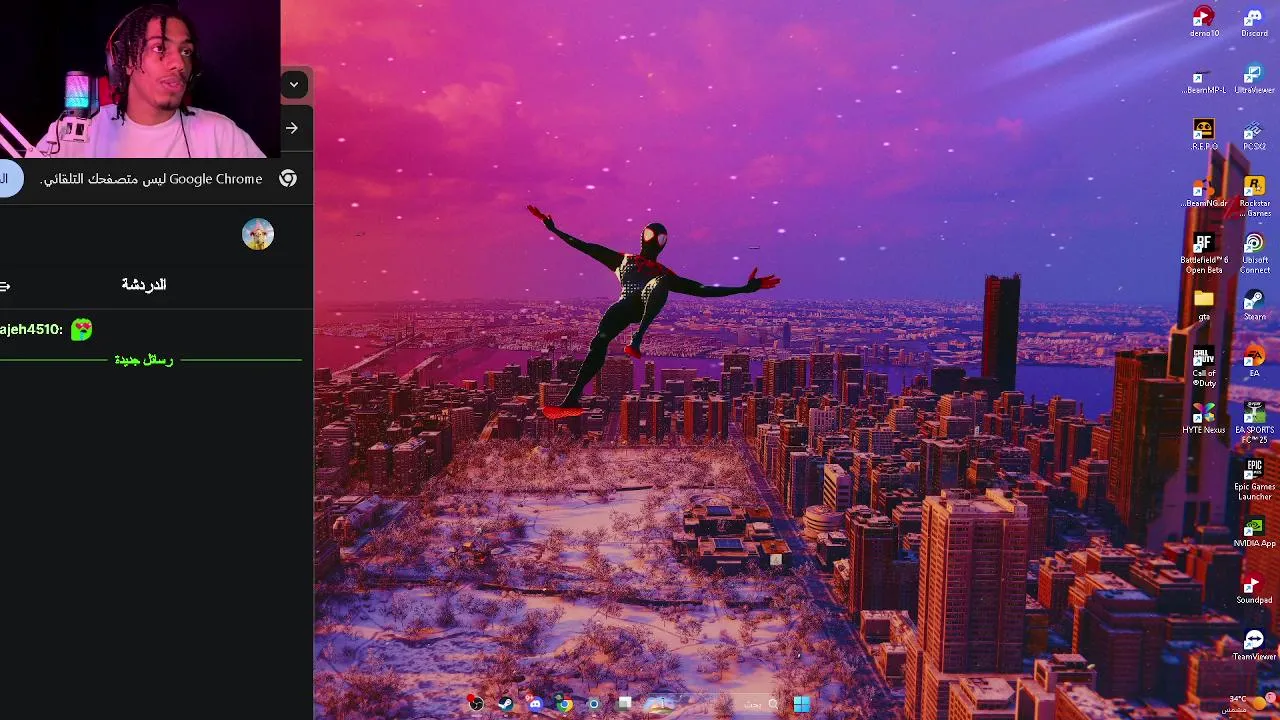Open TeamViewer desktop shortcut
The width and height of the screenshot is (1280, 720).
point(1254,646)
